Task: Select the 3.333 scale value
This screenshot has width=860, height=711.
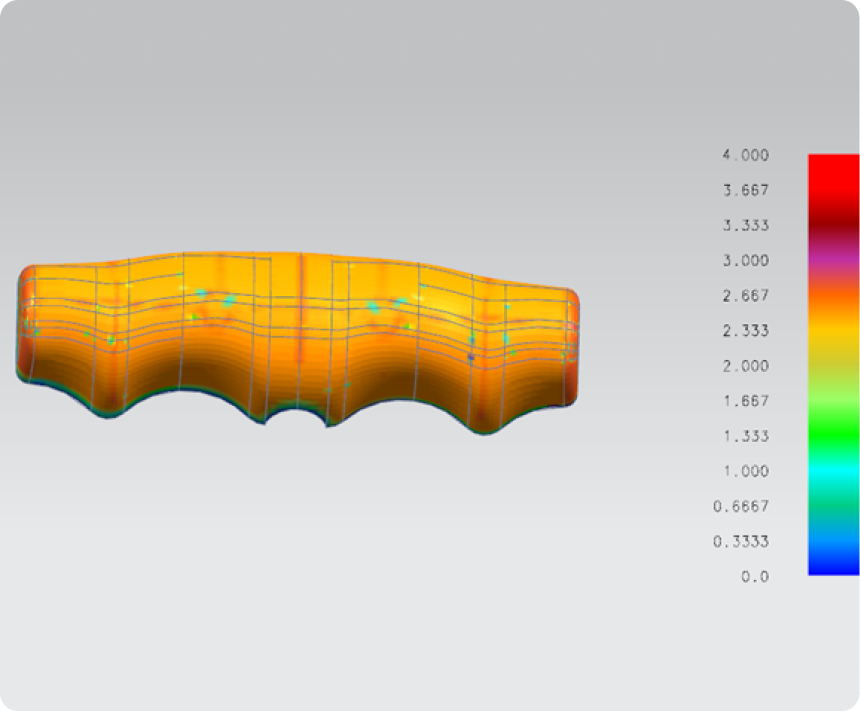Action: (745, 225)
